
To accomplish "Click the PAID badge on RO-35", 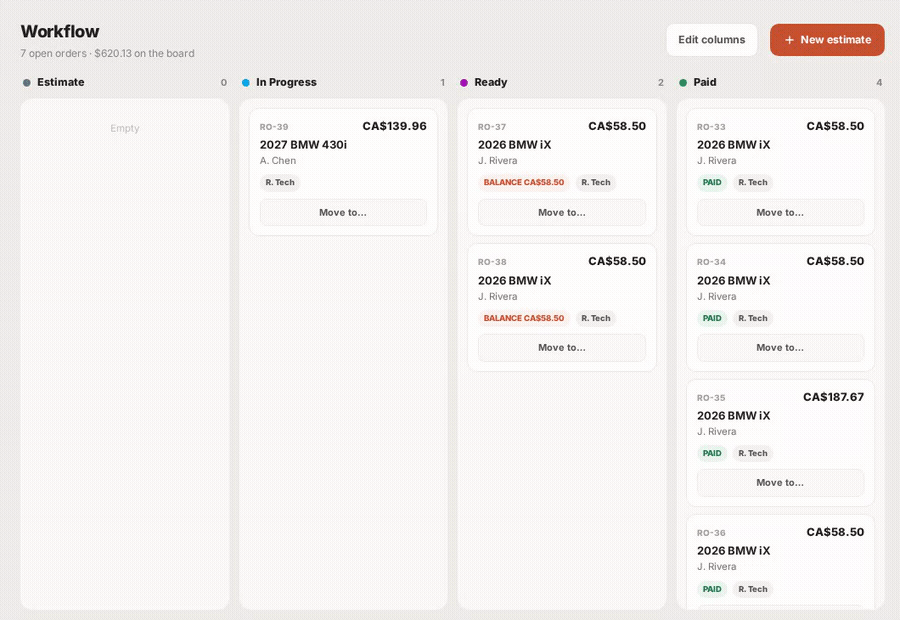I will pos(712,454).
